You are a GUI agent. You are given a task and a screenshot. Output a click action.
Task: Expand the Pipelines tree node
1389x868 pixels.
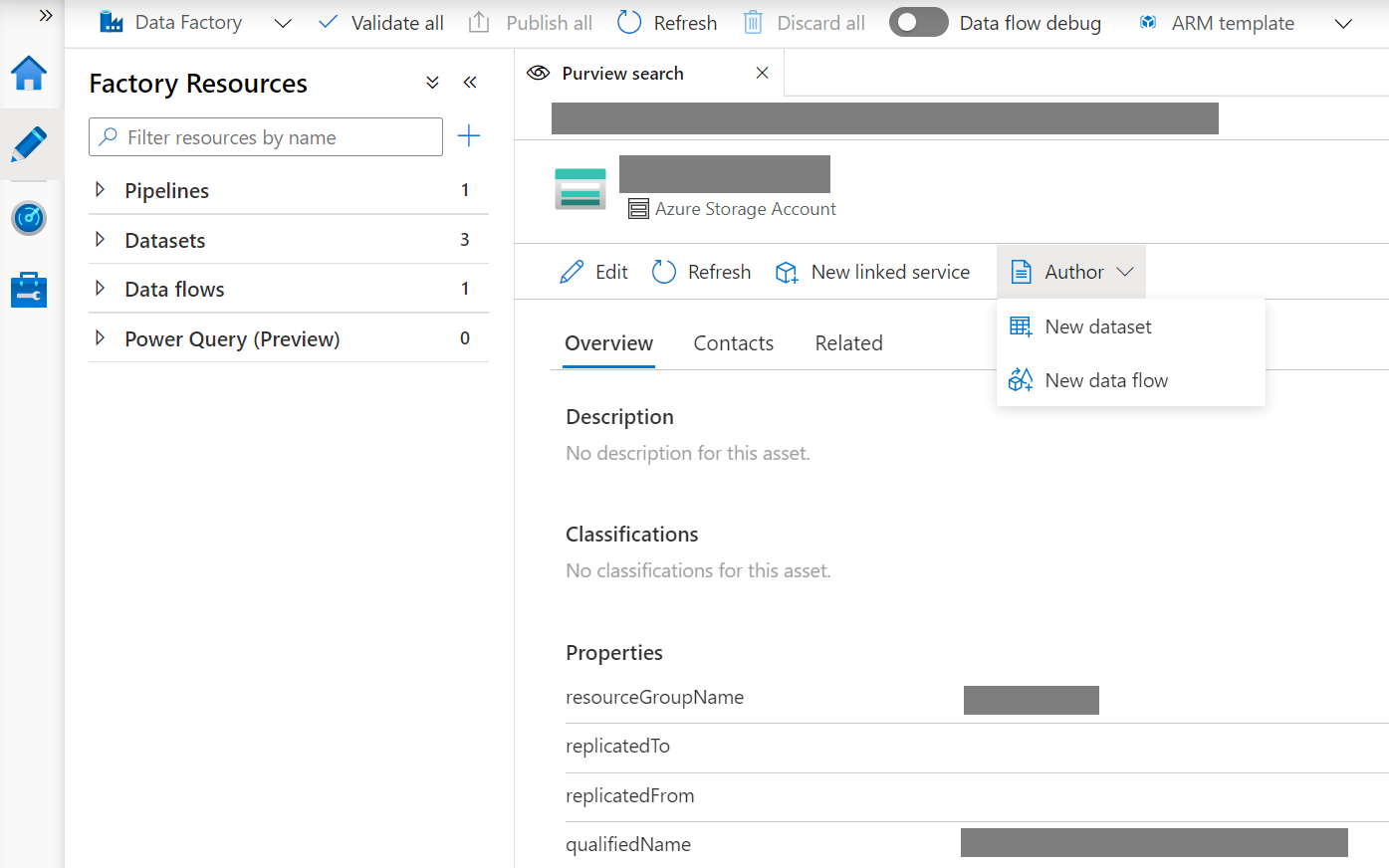pos(100,190)
